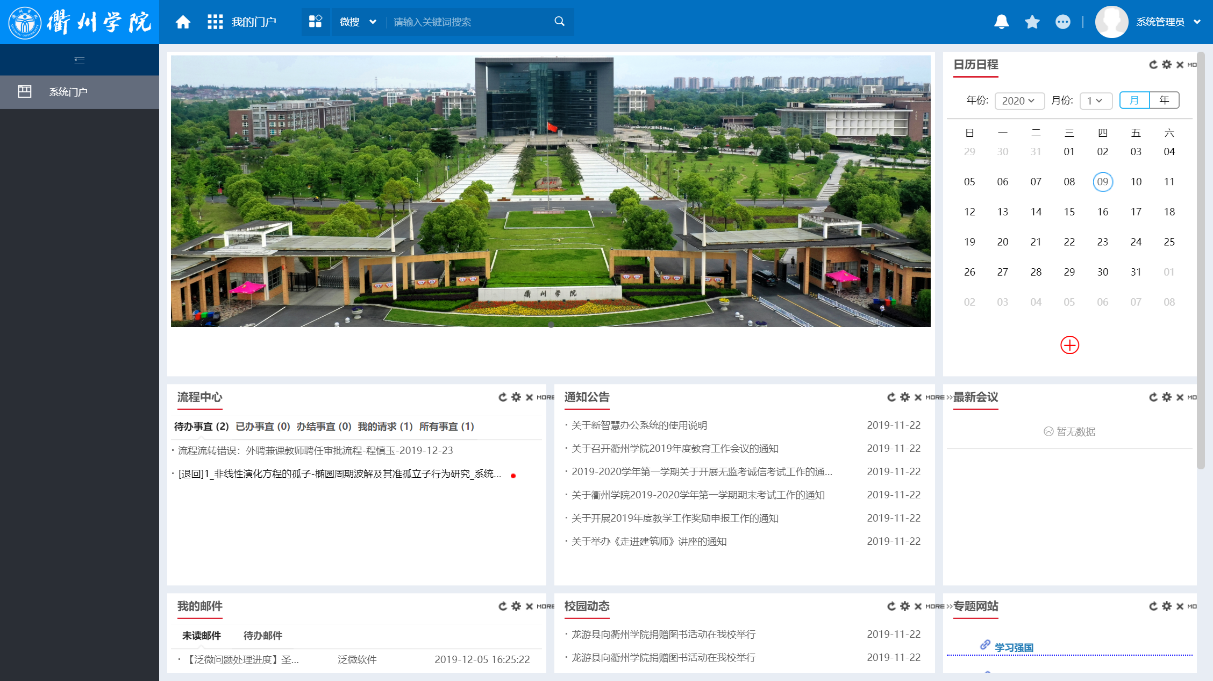
Task: Select day 23 in the calendar
Action: 1103,242
